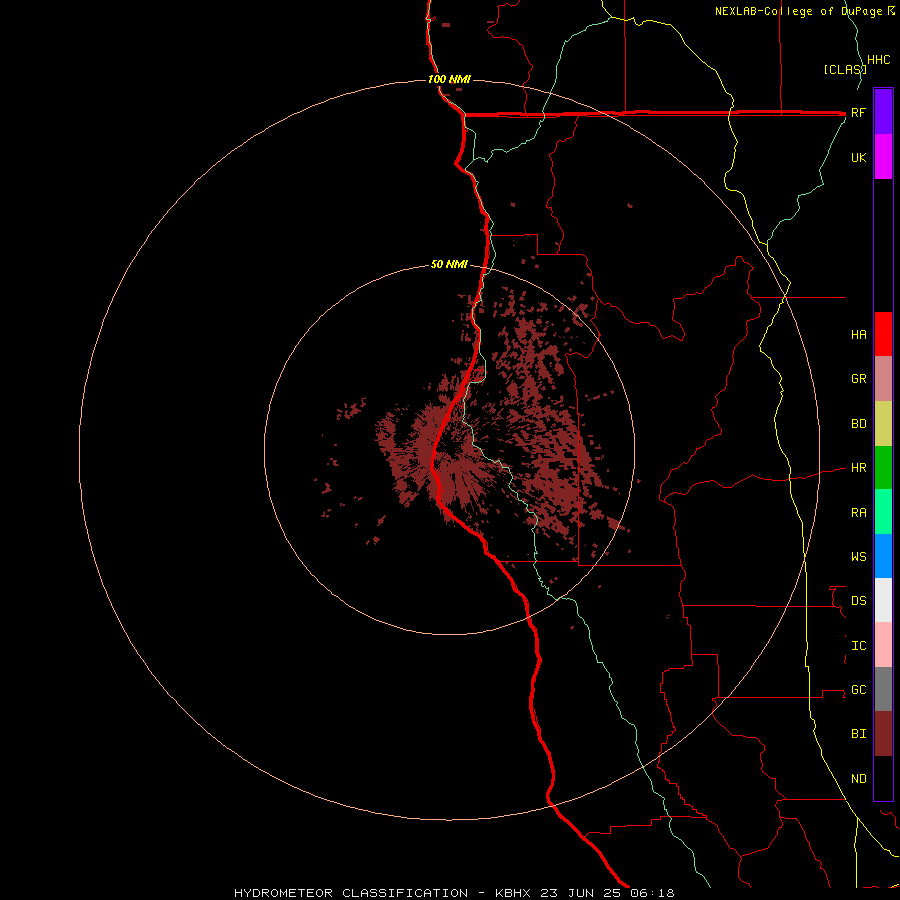Click the HYDROMETEOR CLASSIFICATION title text
This screenshot has height=900, width=900.
(x=351, y=893)
